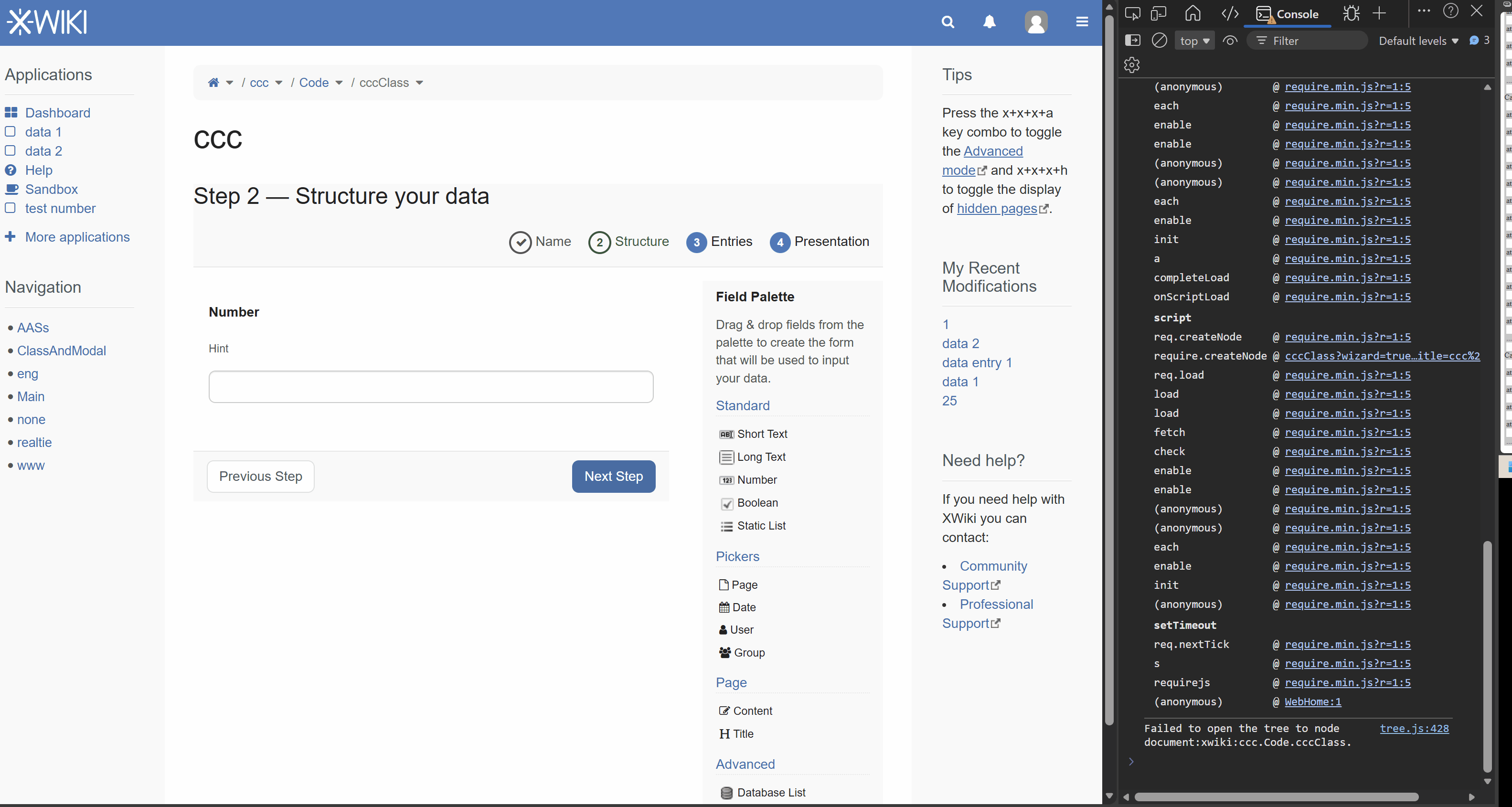Open console settings gear icon
The width and height of the screenshot is (1512, 807).
(1132, 64)
